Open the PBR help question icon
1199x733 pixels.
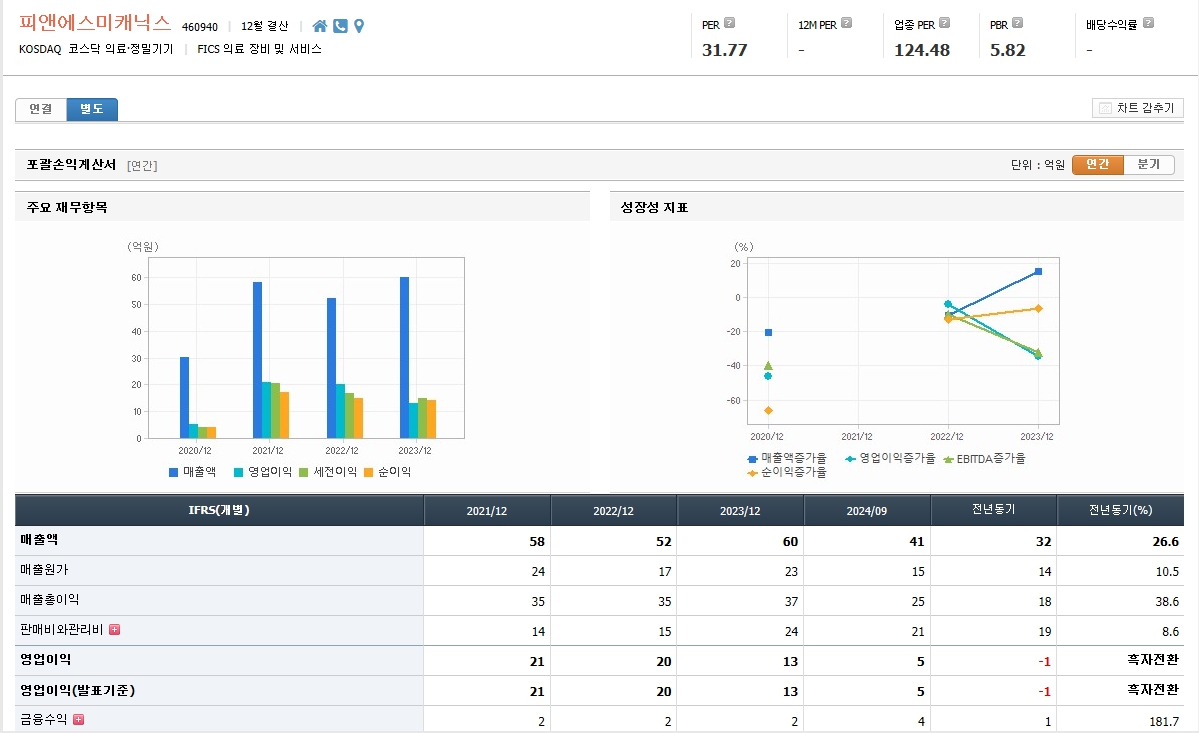pos(1017,23)
